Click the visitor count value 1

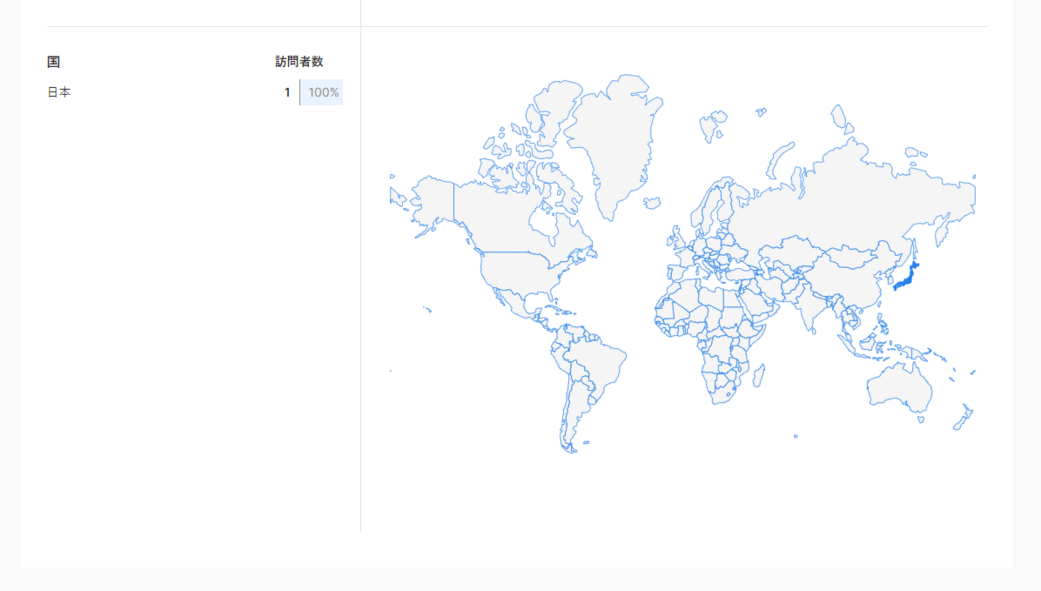tap(287, 92)
